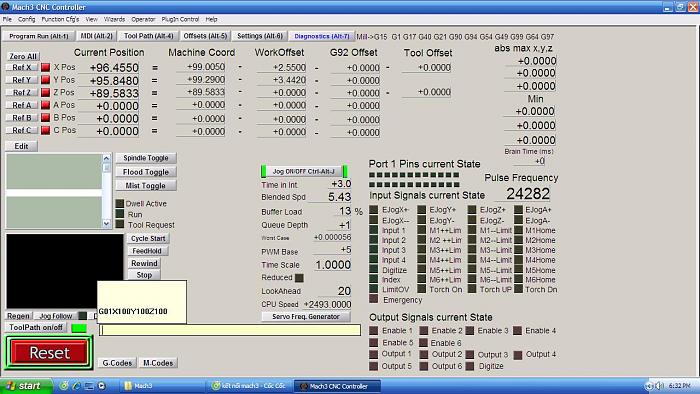This screenshot has height=394, width=700.
Task: Click Ref Z button
Action: click(x=22, y=92)
